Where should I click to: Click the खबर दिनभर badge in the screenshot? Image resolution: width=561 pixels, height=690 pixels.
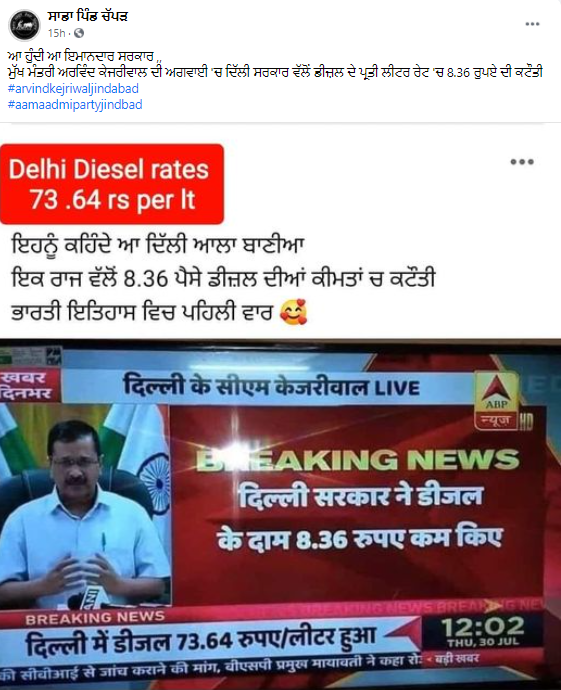coord(29,386)
